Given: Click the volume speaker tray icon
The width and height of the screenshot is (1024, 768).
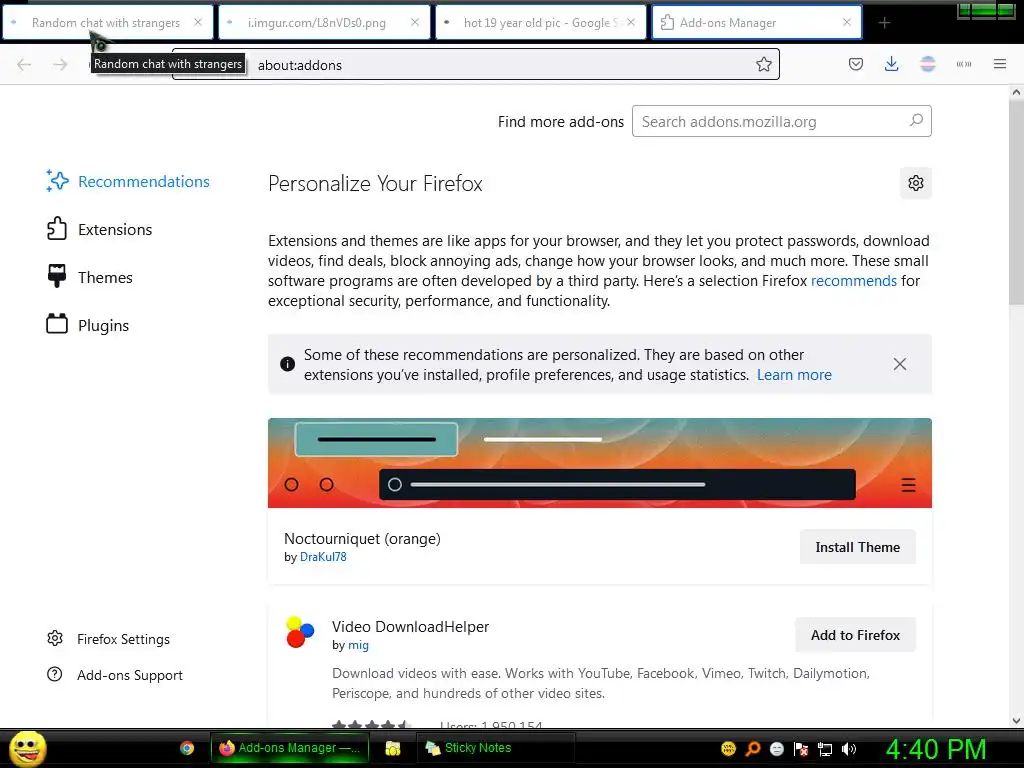Looking at the screenshot, I should coord(848,748).
